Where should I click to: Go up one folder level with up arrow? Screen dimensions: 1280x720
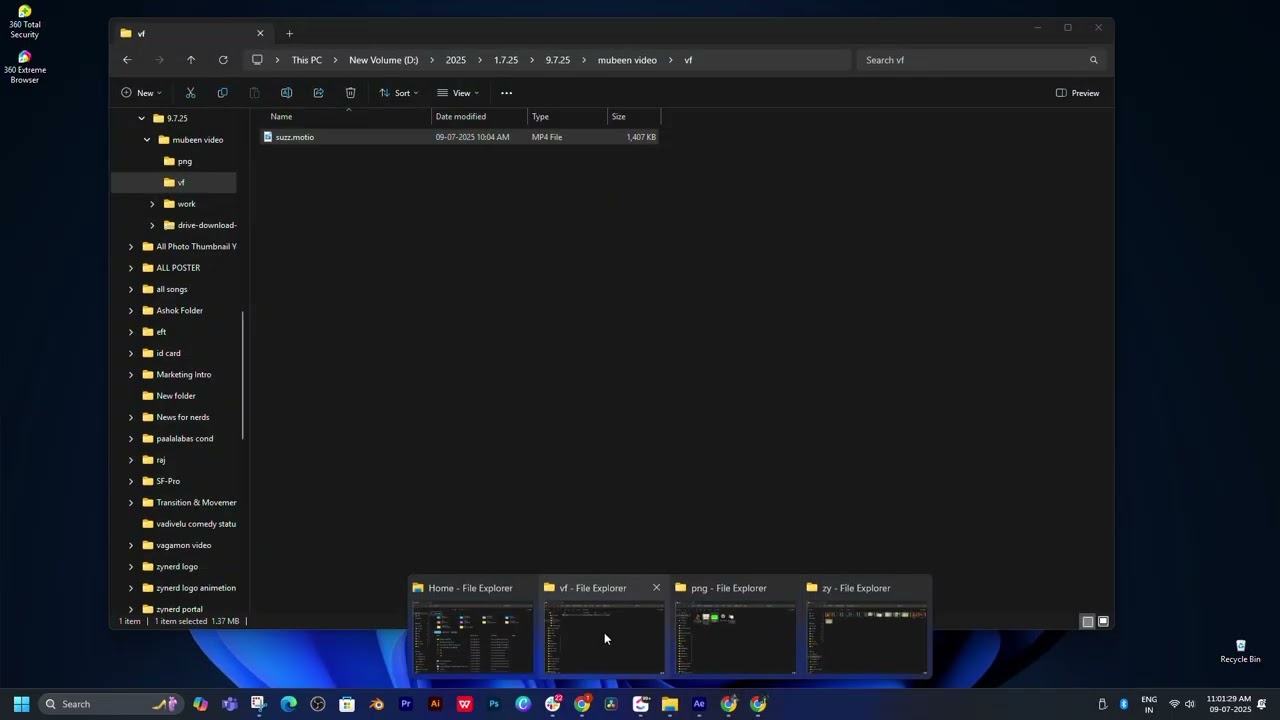click(191, 60)
